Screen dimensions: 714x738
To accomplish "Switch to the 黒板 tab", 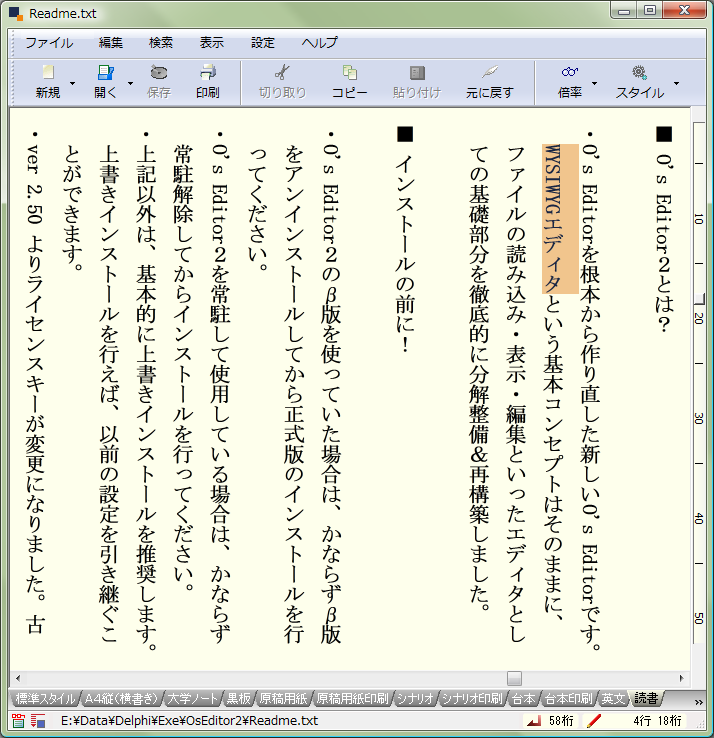I will tap(239, 699).
